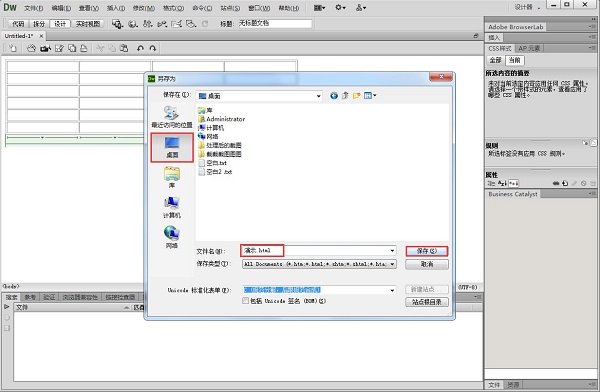Go up one folder level in dialog
This screenshot has width=600, height=392.
[x=345, y=96]
